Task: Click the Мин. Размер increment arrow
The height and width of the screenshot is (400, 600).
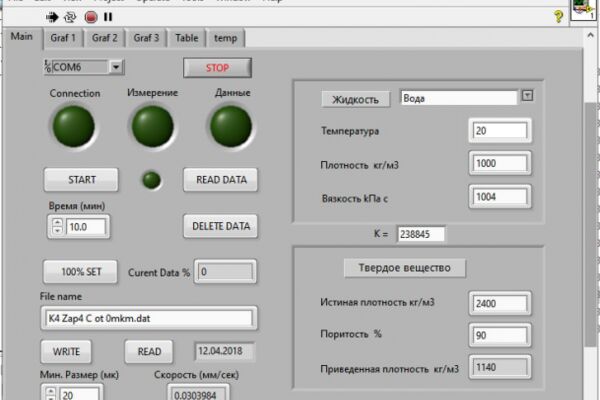Action: [51, 391]
